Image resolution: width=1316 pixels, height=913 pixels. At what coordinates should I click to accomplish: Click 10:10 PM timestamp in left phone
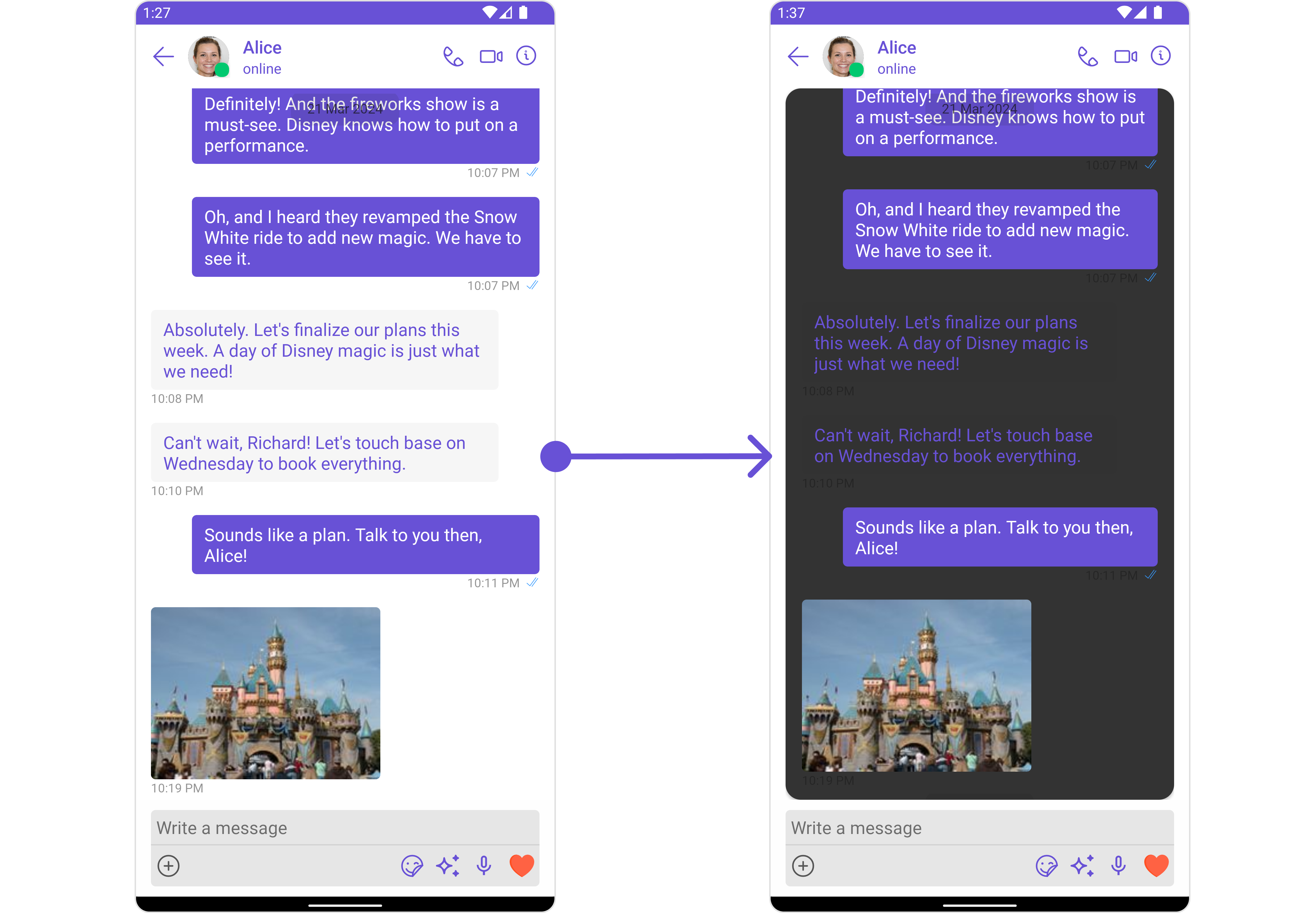[177, 491]
